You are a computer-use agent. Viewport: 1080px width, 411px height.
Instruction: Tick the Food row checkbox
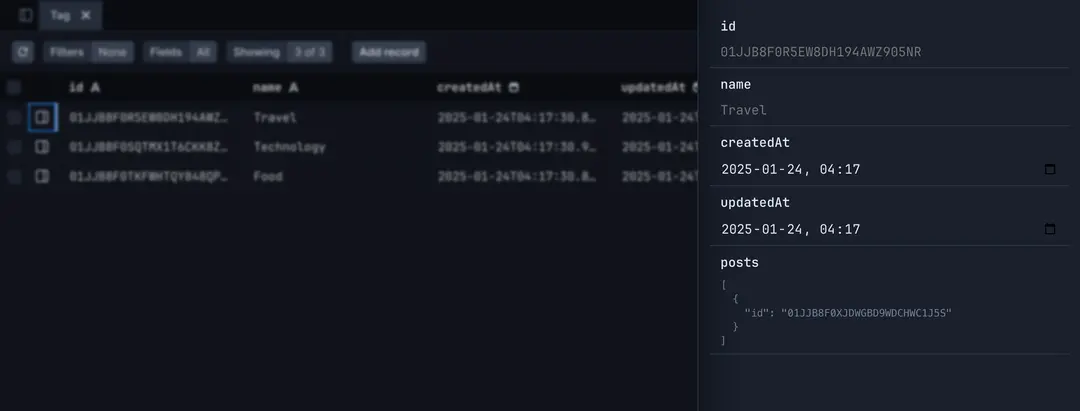pos(14,176)
